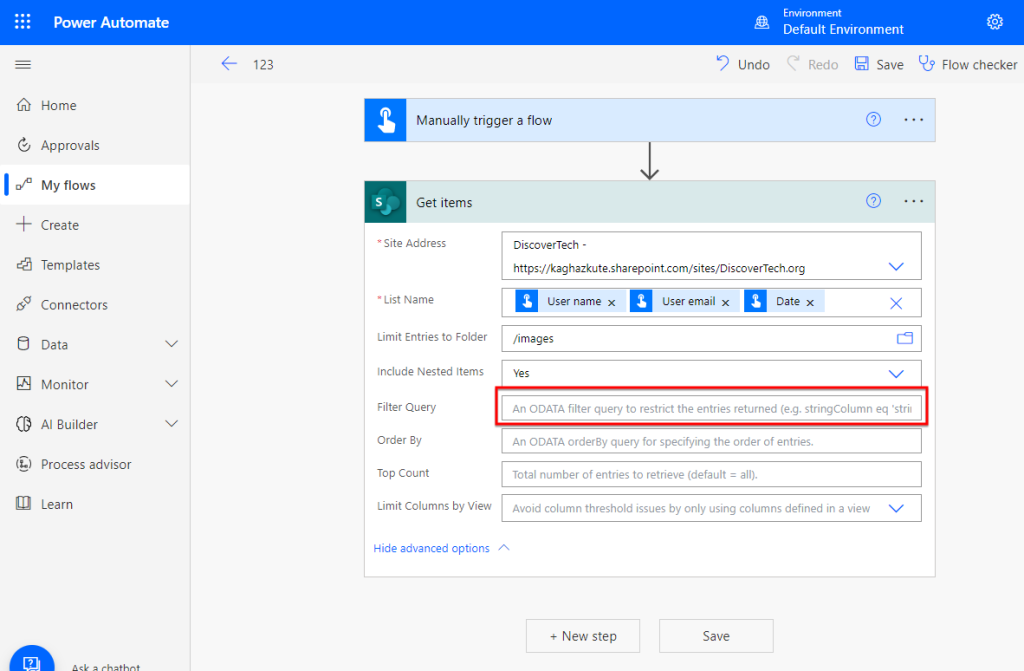Screen dimensions: 1024x671
Task: Open the Settings gear icon
Action: pyautogui.click(x=994, y=22)
